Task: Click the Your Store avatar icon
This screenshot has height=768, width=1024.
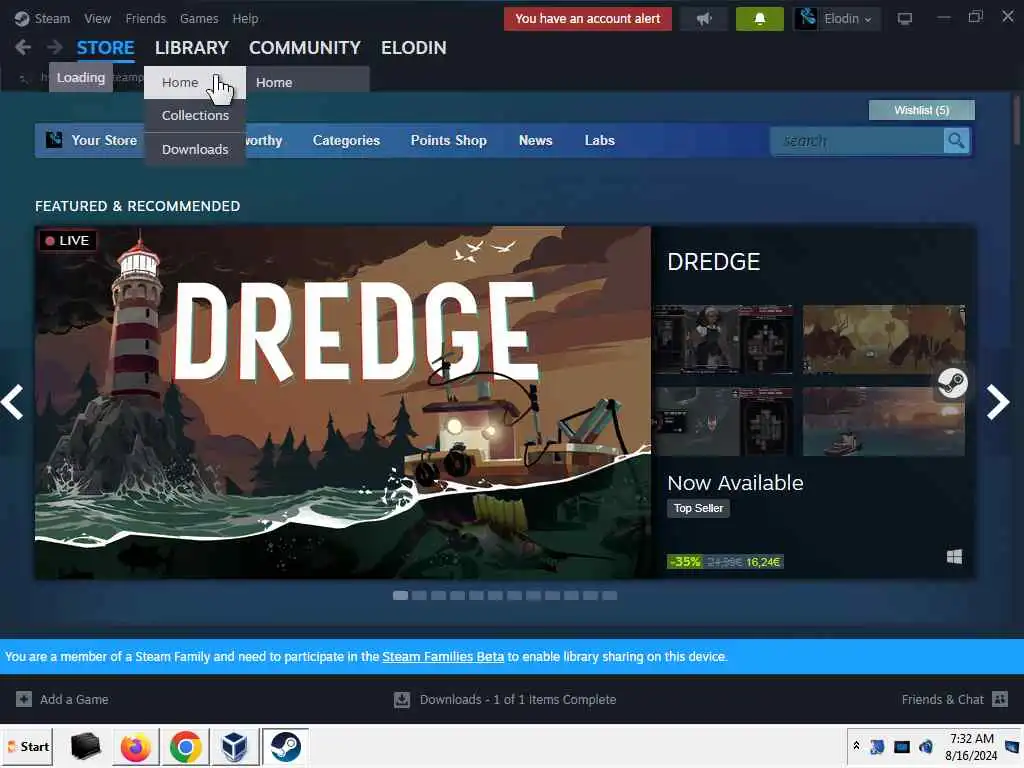Action: pyautogui.click(x=54, y=140)
